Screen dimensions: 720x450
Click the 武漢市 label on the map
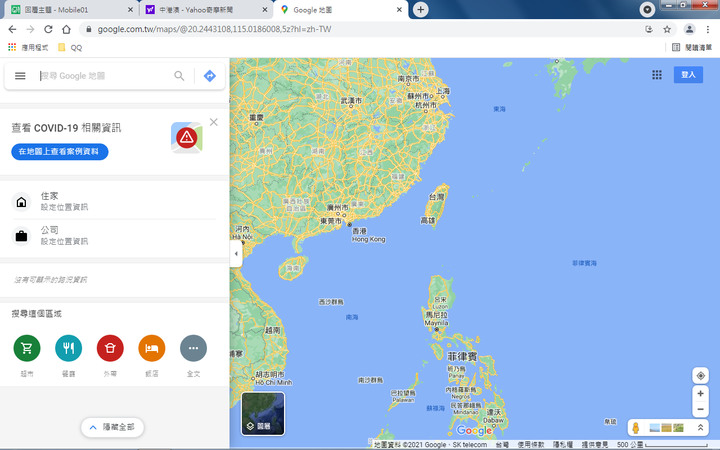point(351,101)
